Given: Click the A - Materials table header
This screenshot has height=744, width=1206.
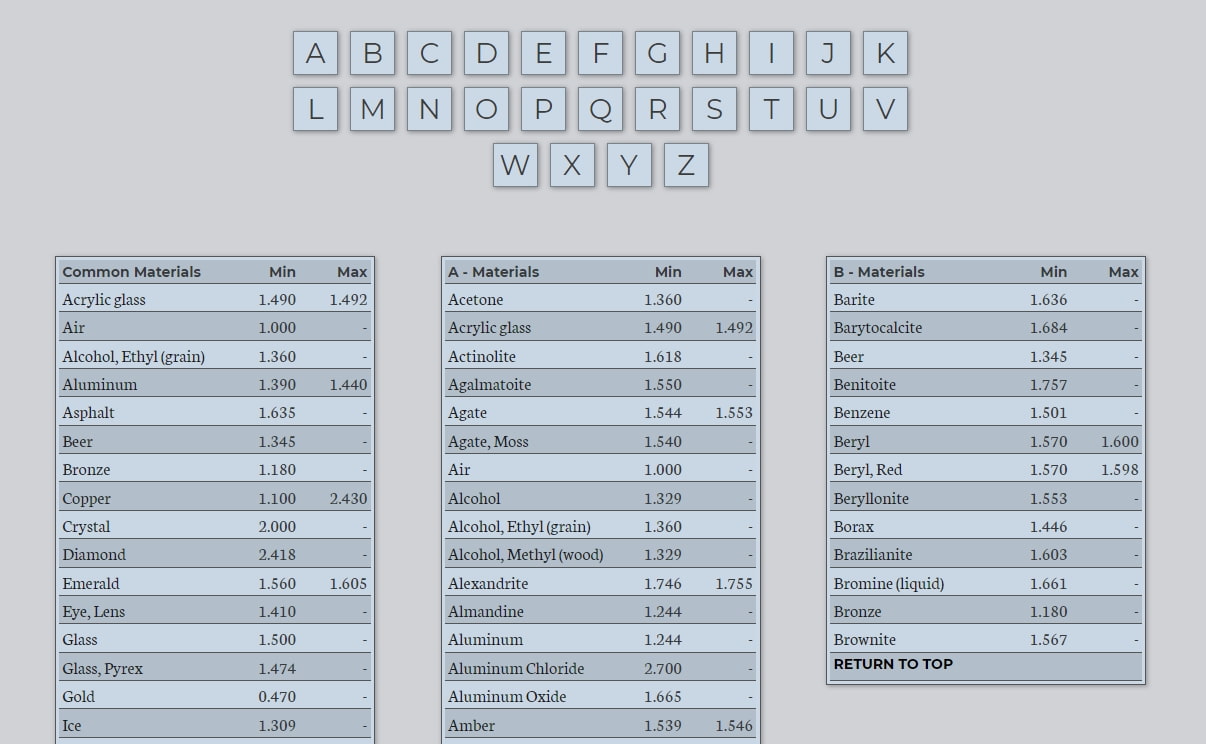Looking at the screenshot, I should 601,271.
